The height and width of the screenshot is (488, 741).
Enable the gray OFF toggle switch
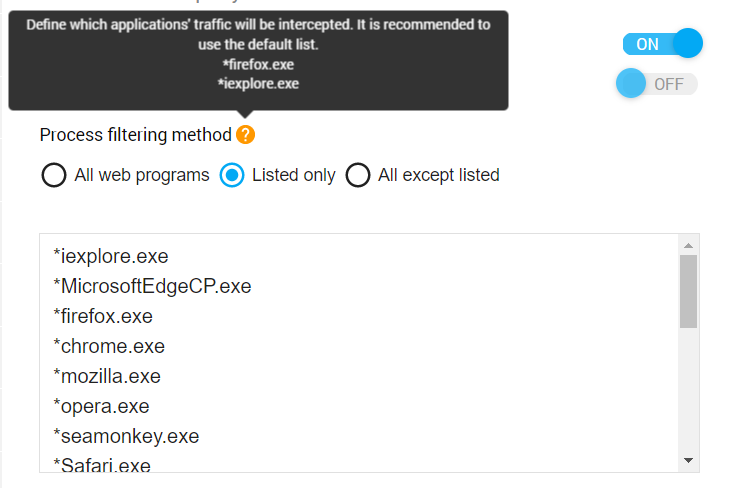pos(657,84)
